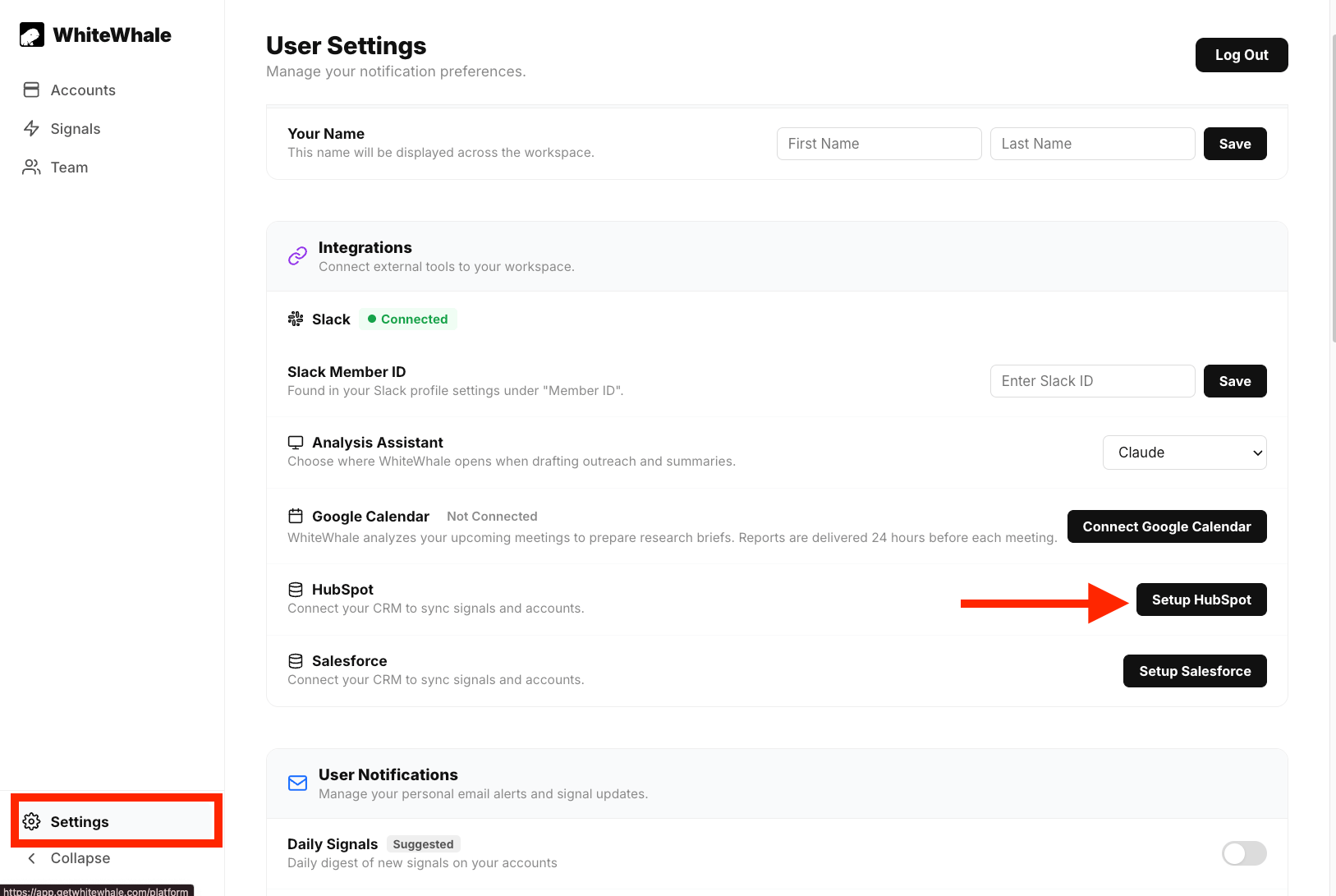Click Connect Google Calendar button
Image resolution: width=1336 pixels, height=896 pixels.
coord(1167,526)
